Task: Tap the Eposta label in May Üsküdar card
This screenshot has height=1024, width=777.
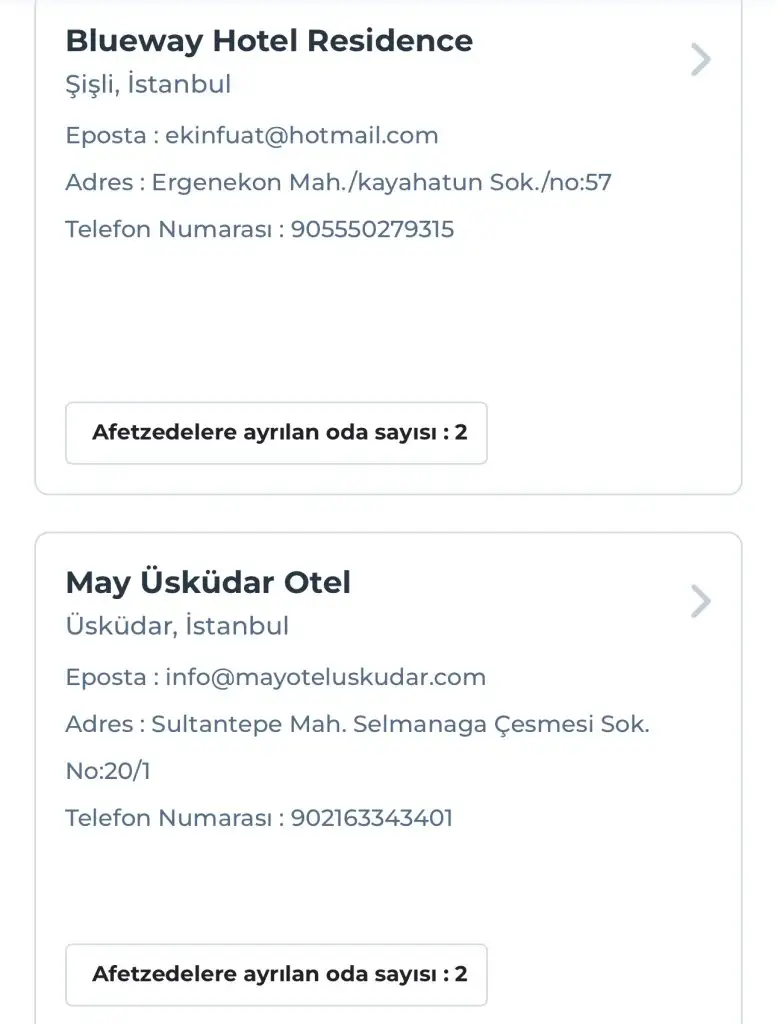Action: (x=105, y=677)
